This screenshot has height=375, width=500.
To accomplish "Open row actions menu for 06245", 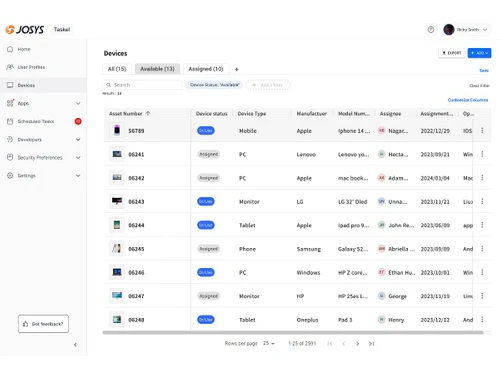I will click(x=482, y=249).
